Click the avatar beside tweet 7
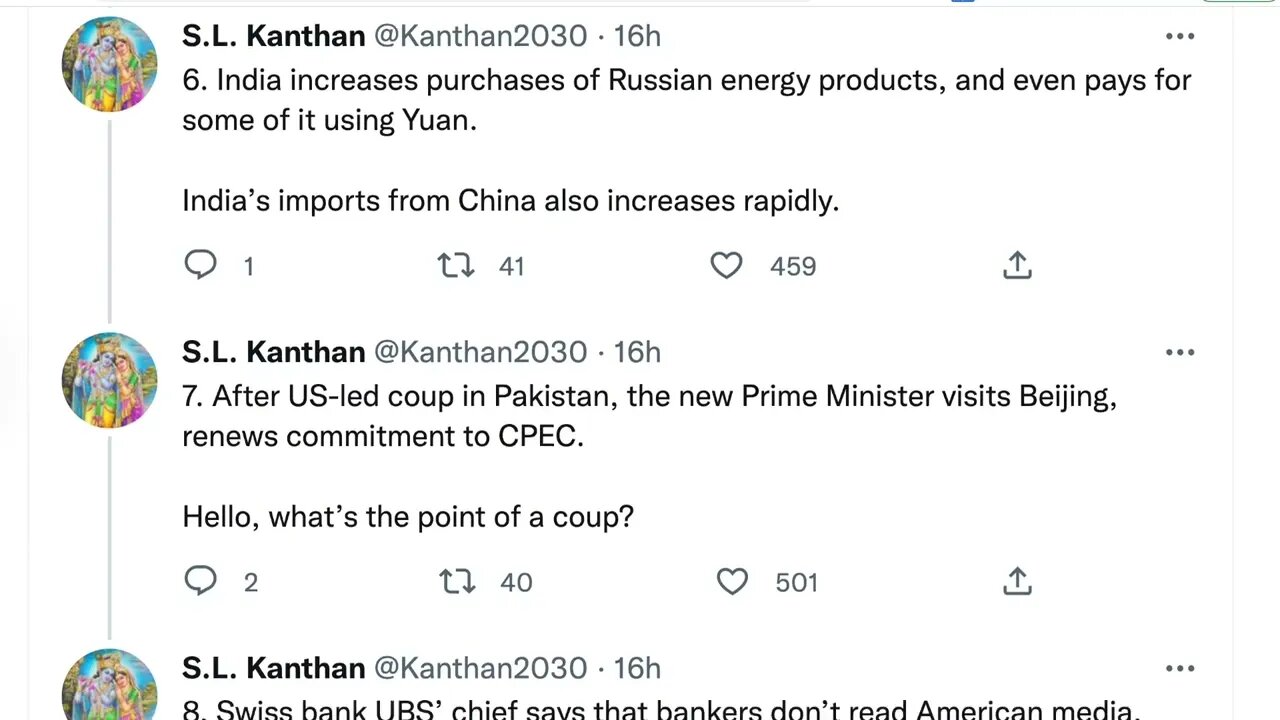Image resolution: width=1280 pixels, height=720 pixels. (x=109, y=380)
